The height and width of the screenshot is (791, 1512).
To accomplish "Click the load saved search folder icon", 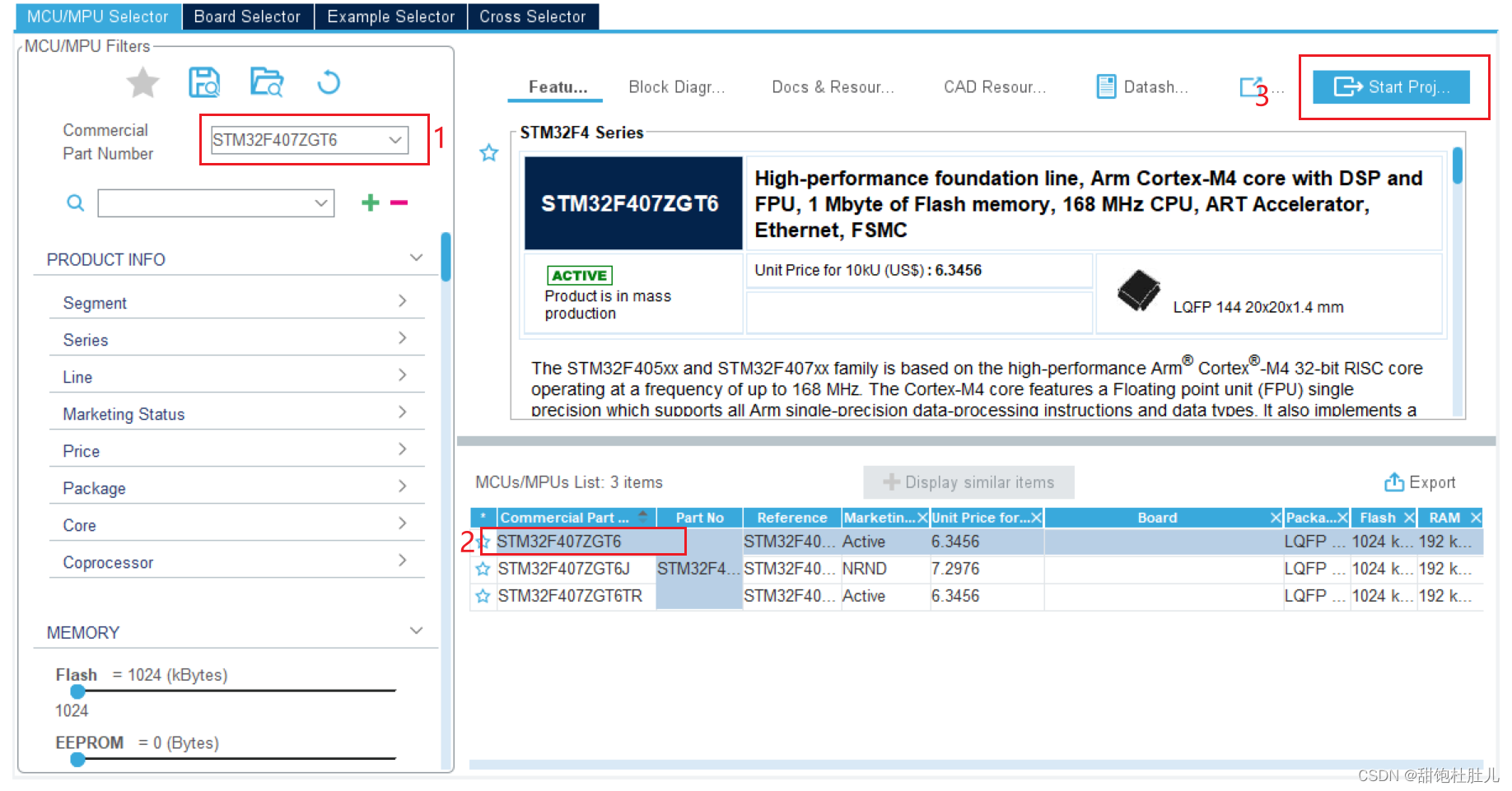I will (x=267, y=82).
